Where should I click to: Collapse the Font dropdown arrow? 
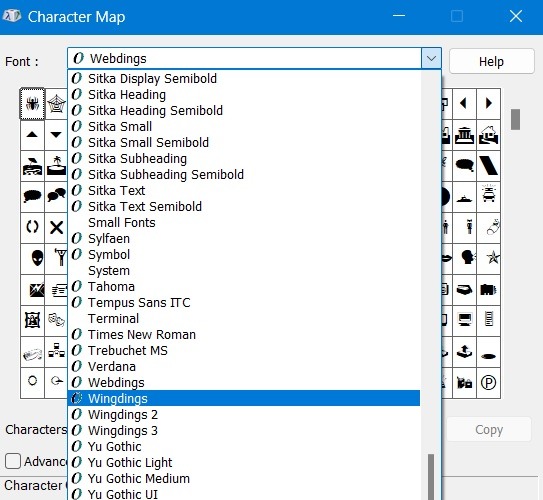pos(431,58)
